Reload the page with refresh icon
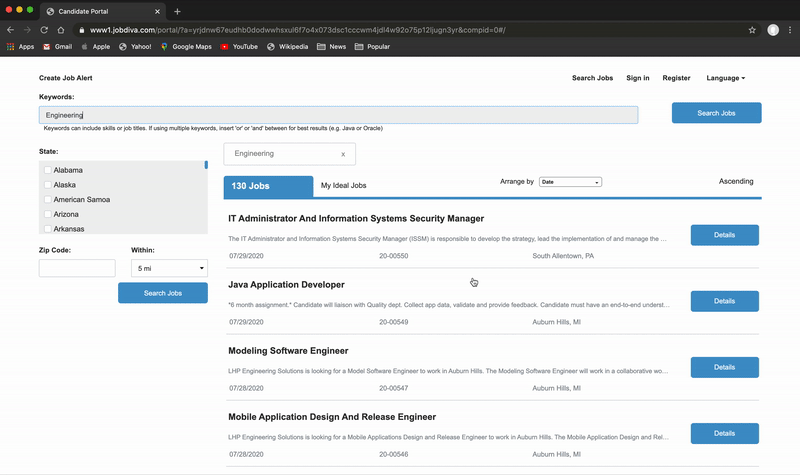Screen dimensions: 800x475 (44, 30)
